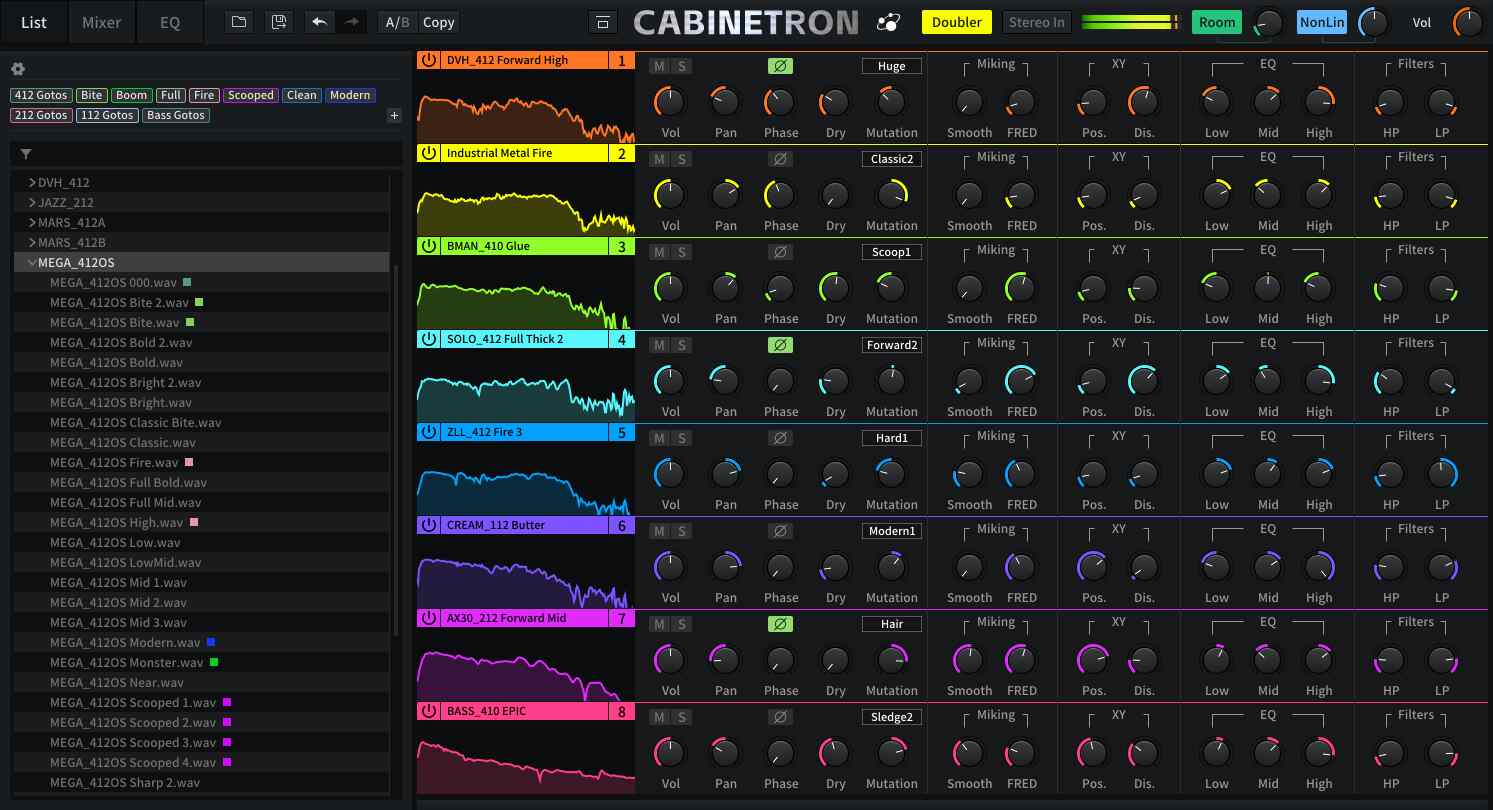Click the Copy button in the toolbar

(438, 21)
